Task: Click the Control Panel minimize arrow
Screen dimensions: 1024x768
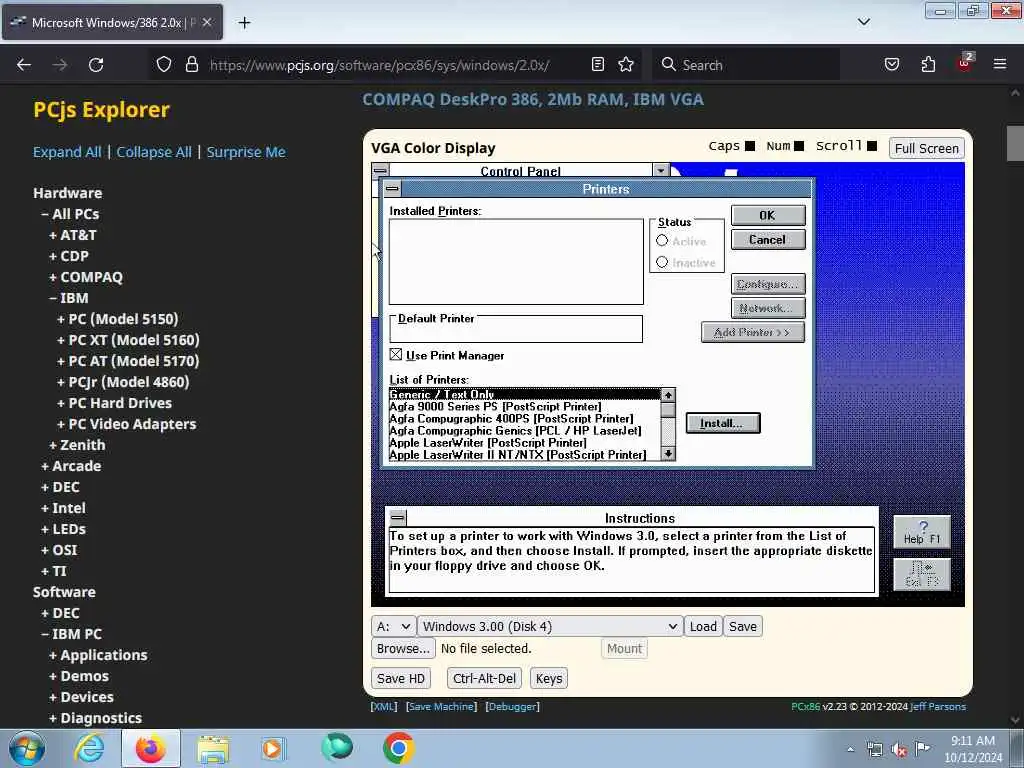Action: coord(661,170)
